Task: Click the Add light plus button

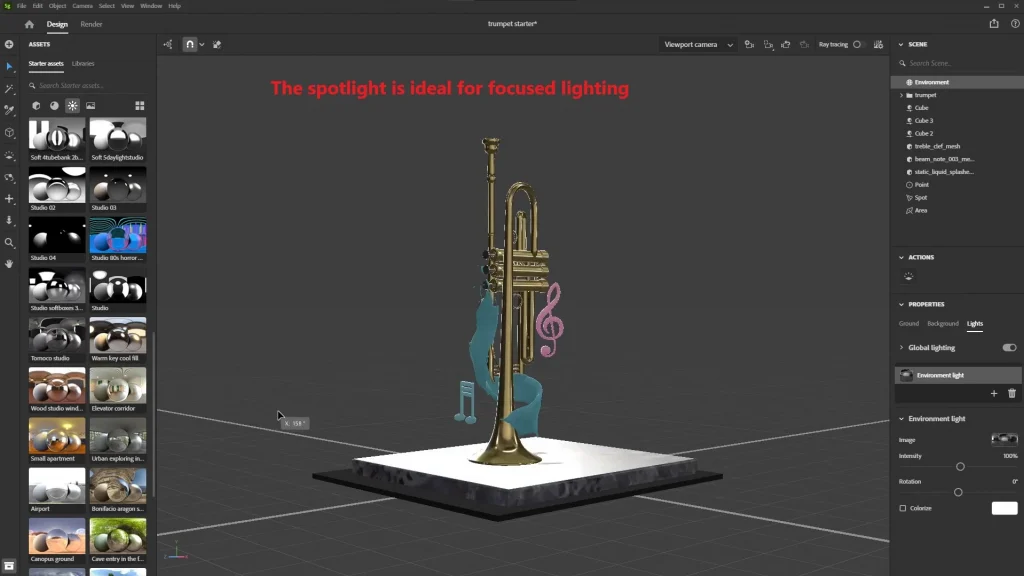Action: click(x=994, y=393)
